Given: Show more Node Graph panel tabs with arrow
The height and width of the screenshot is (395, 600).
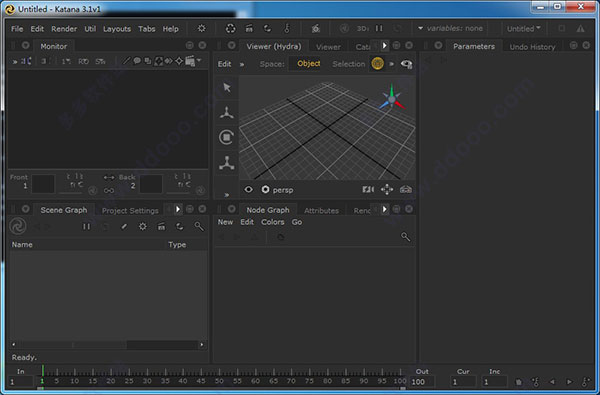Looking at the screenshot, I should click(384, 209).
